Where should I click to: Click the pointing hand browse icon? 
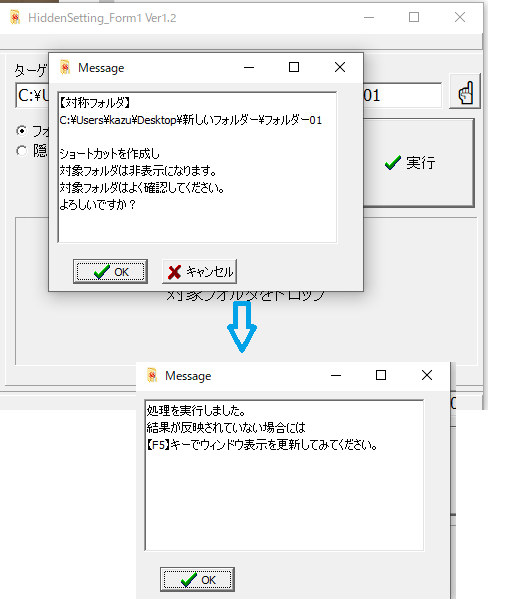pos(465,91)
